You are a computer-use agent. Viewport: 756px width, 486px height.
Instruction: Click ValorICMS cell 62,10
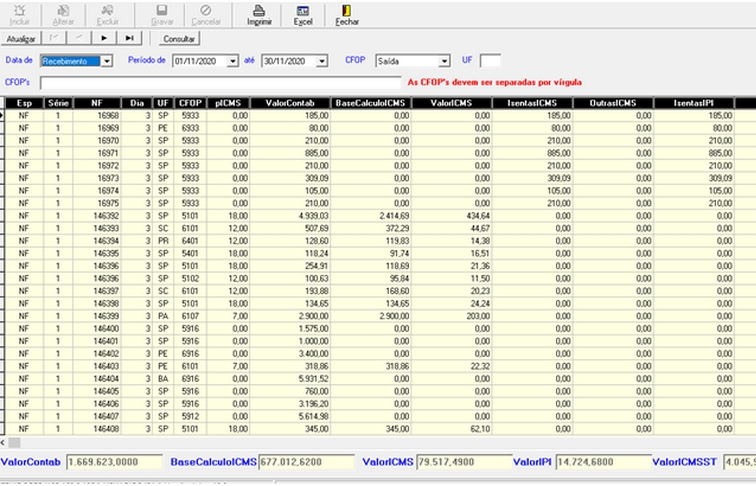click(x=451, y=429)
